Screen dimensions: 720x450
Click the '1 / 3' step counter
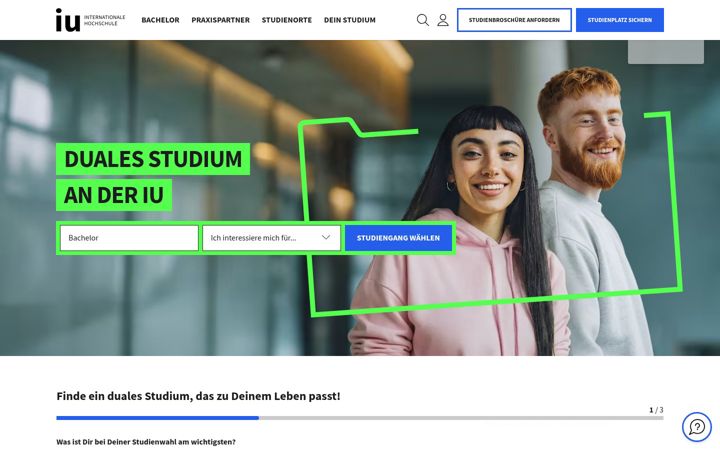tap(656, 410)
